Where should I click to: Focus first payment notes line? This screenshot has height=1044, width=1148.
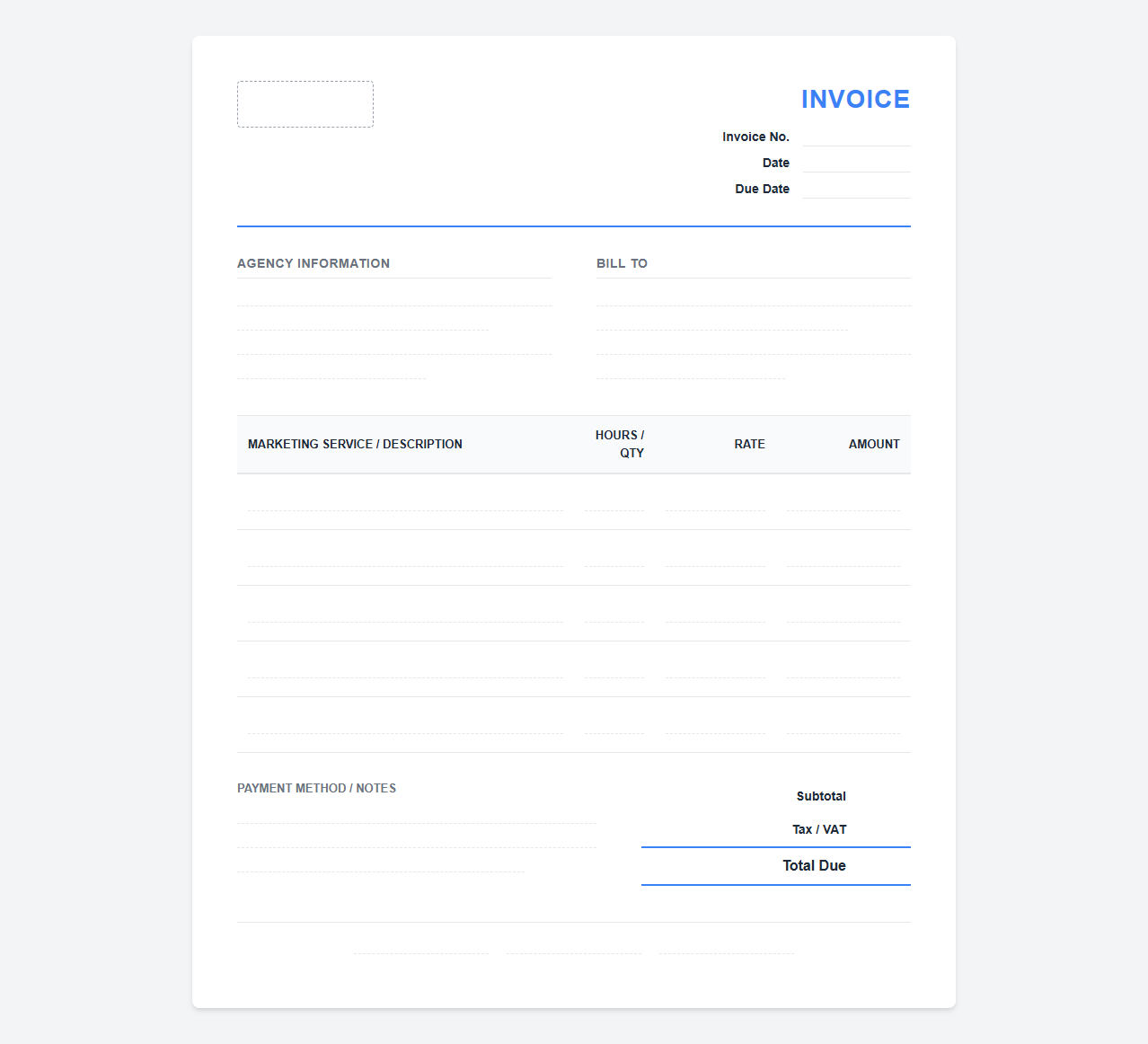click(x=417, y=813)
